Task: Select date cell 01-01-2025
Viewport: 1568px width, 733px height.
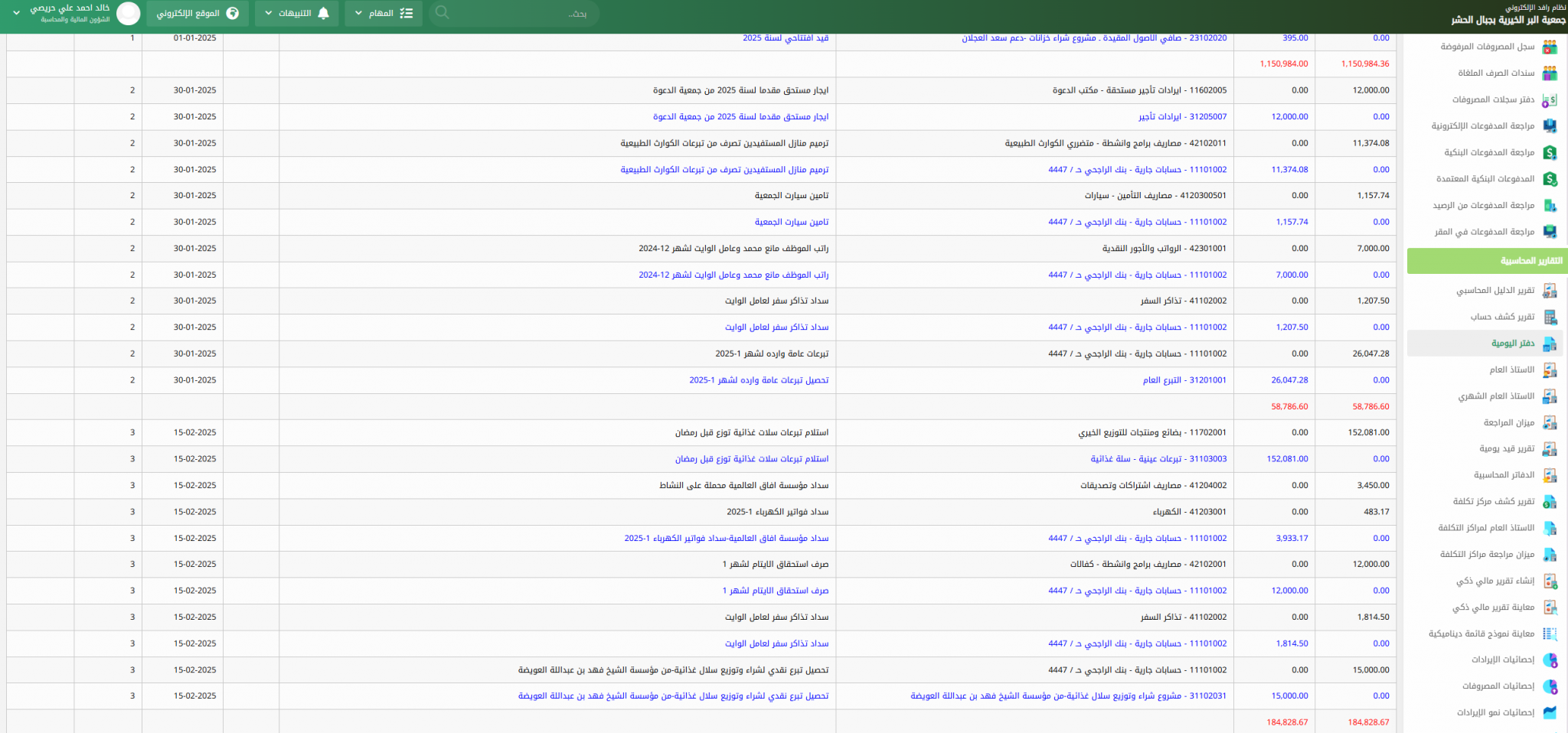Action: click(x=194, y=37)
